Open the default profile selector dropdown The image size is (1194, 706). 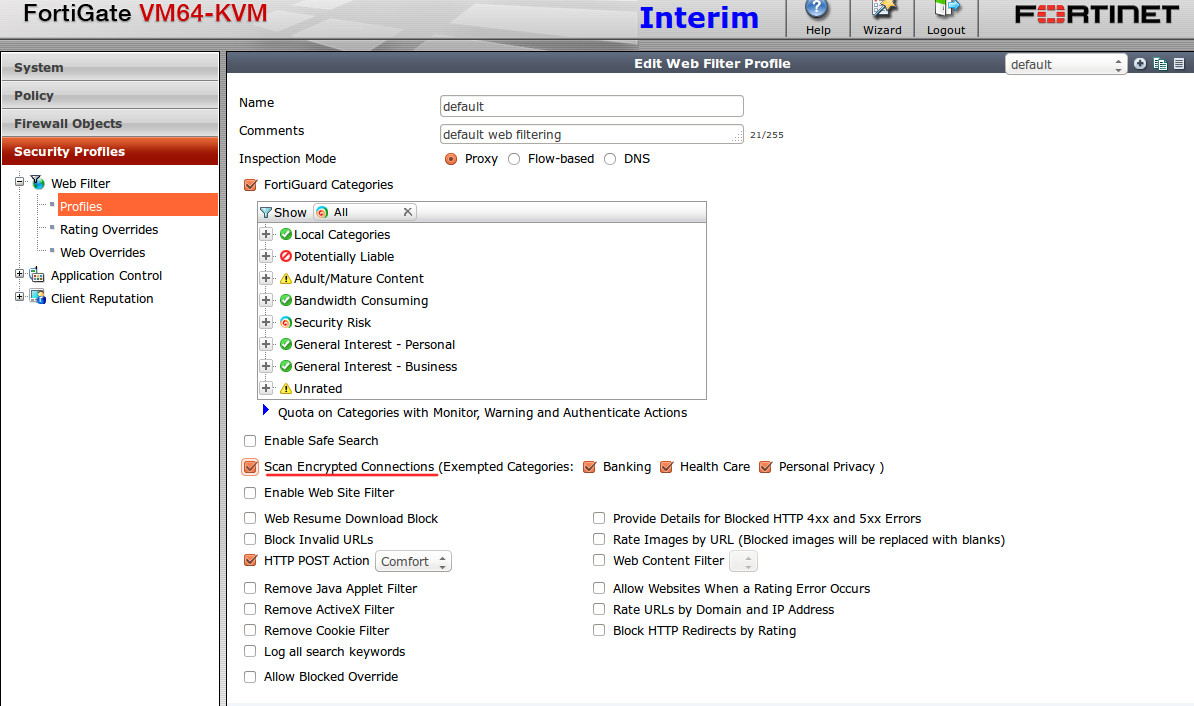point(1065,64)
